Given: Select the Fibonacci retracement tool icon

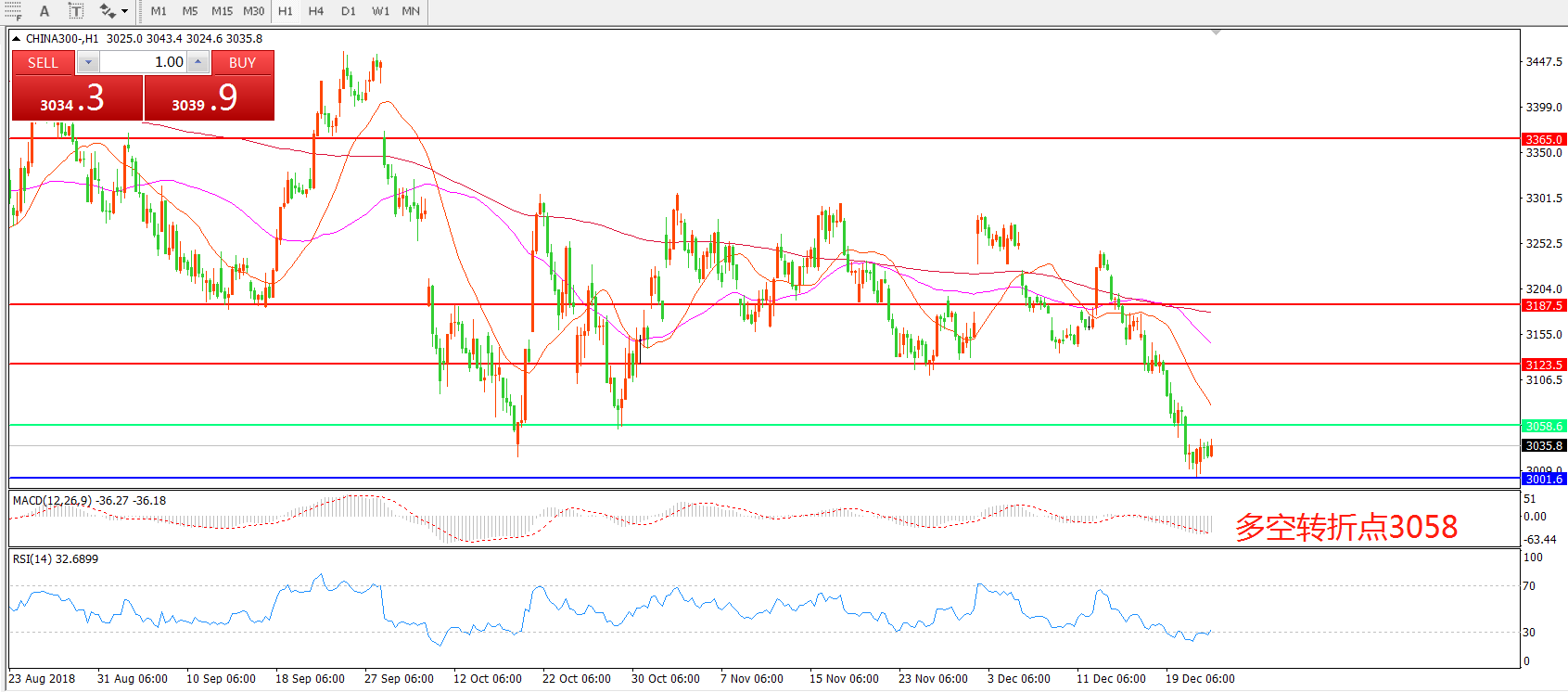Looking at the screenshot, I should [x=12, y=11].
